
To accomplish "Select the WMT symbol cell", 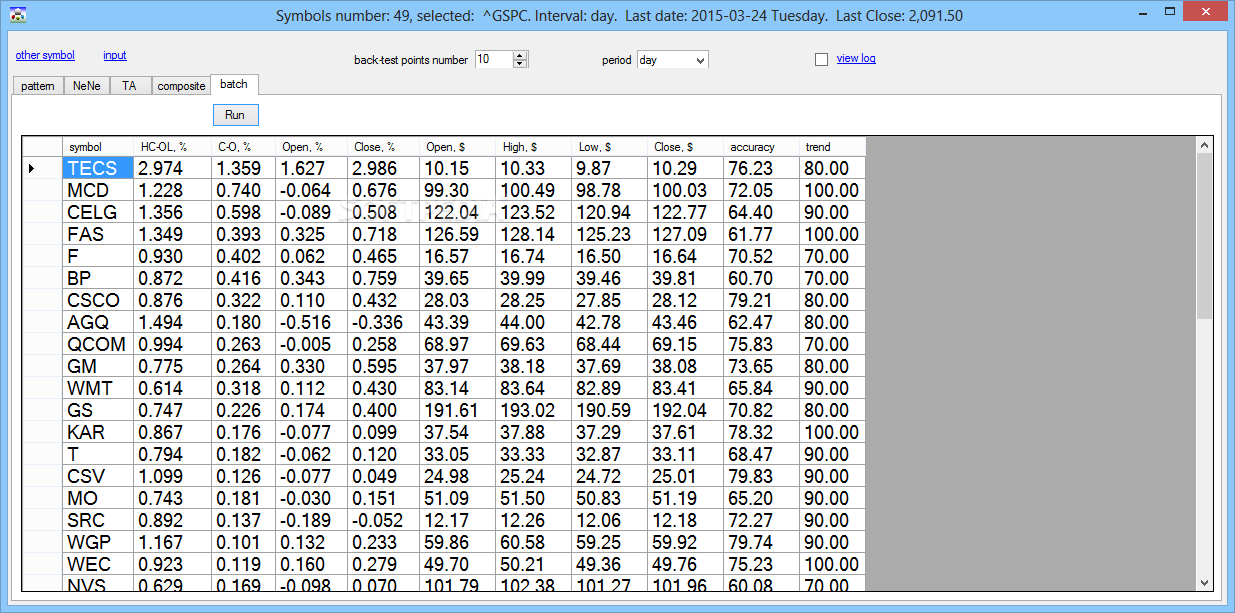I will pos(98,389).
